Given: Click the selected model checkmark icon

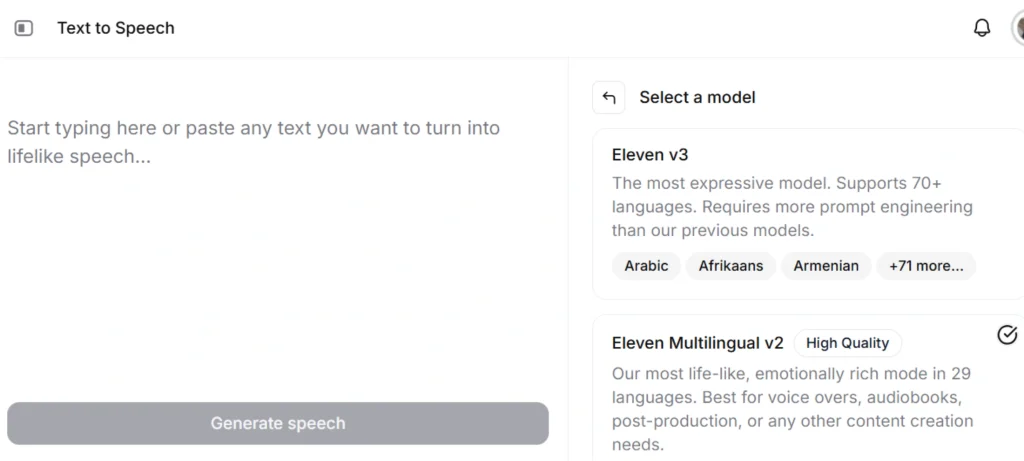Looking at the screenshot, I should coord(1007,335).
